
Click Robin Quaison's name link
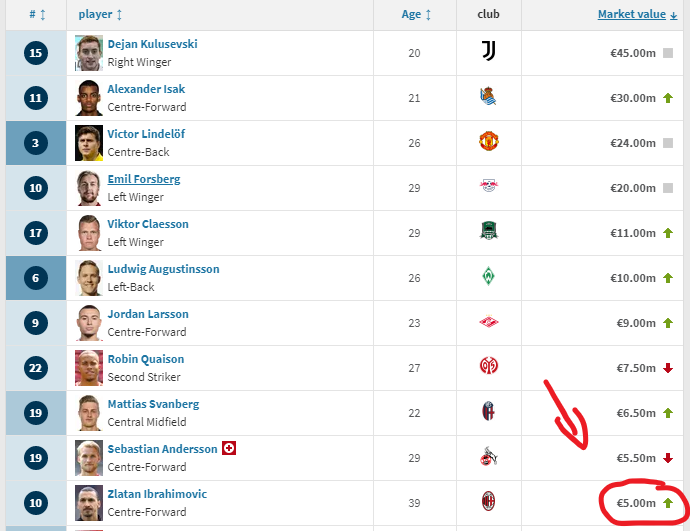coord(146,359)
